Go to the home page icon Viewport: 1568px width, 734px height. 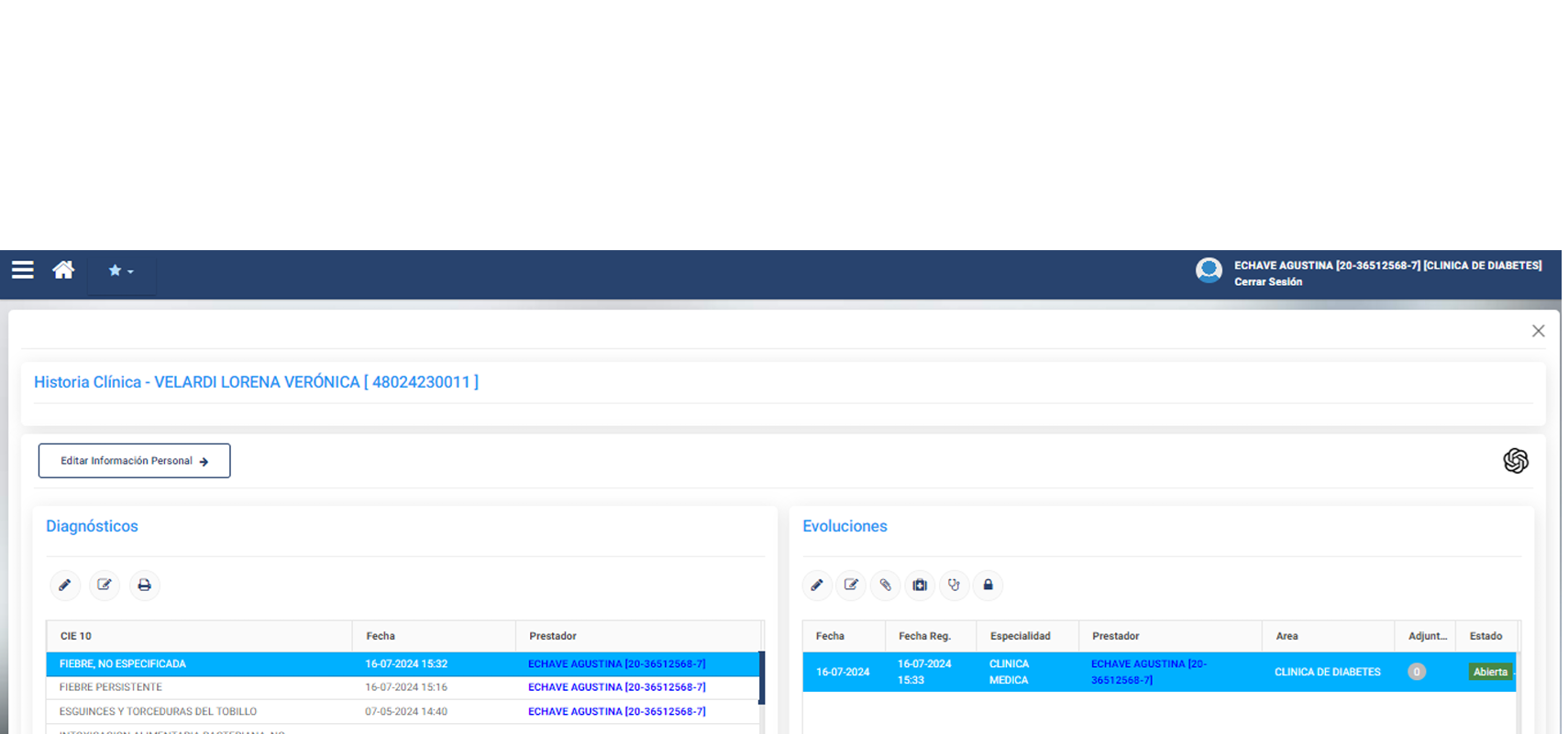tap(63, 270)
